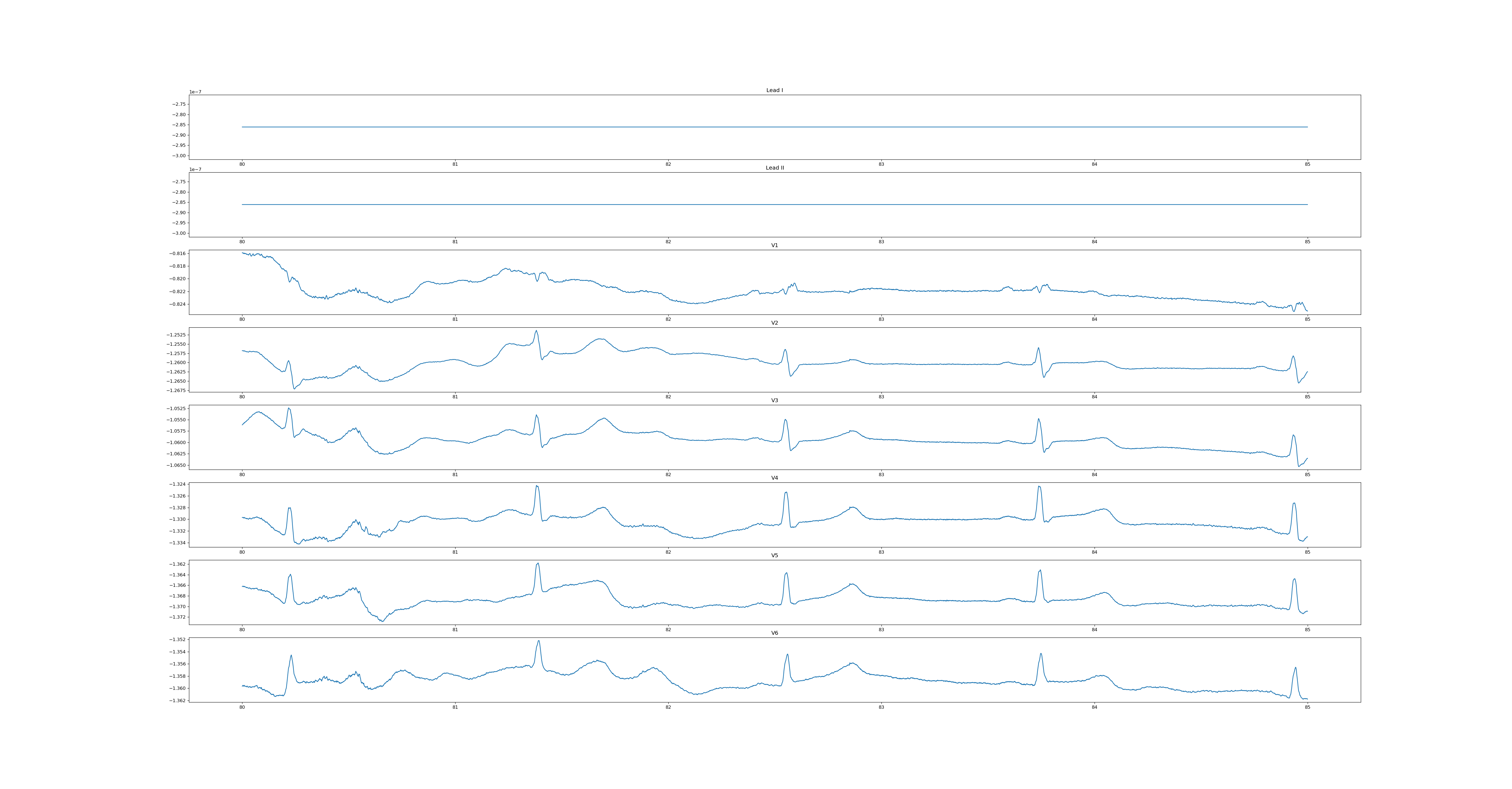This screenshot has width=1512, height=789.
Task: Click the 81 x-axis tick under V3
Action: (455, 474)
